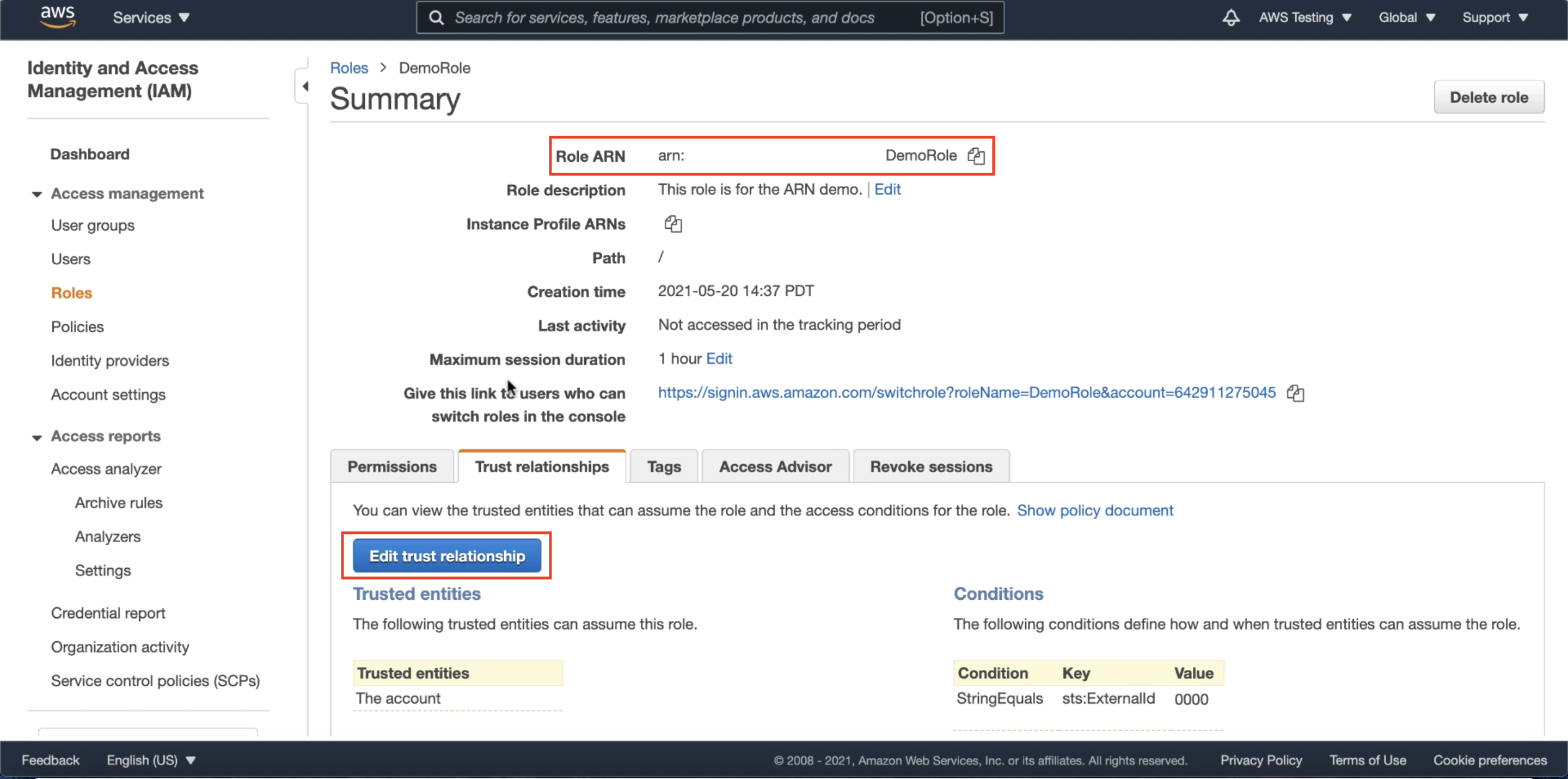Click the search magnifier icon
Viewport: 1568px width, 779px height.
(x=436, y=17)
